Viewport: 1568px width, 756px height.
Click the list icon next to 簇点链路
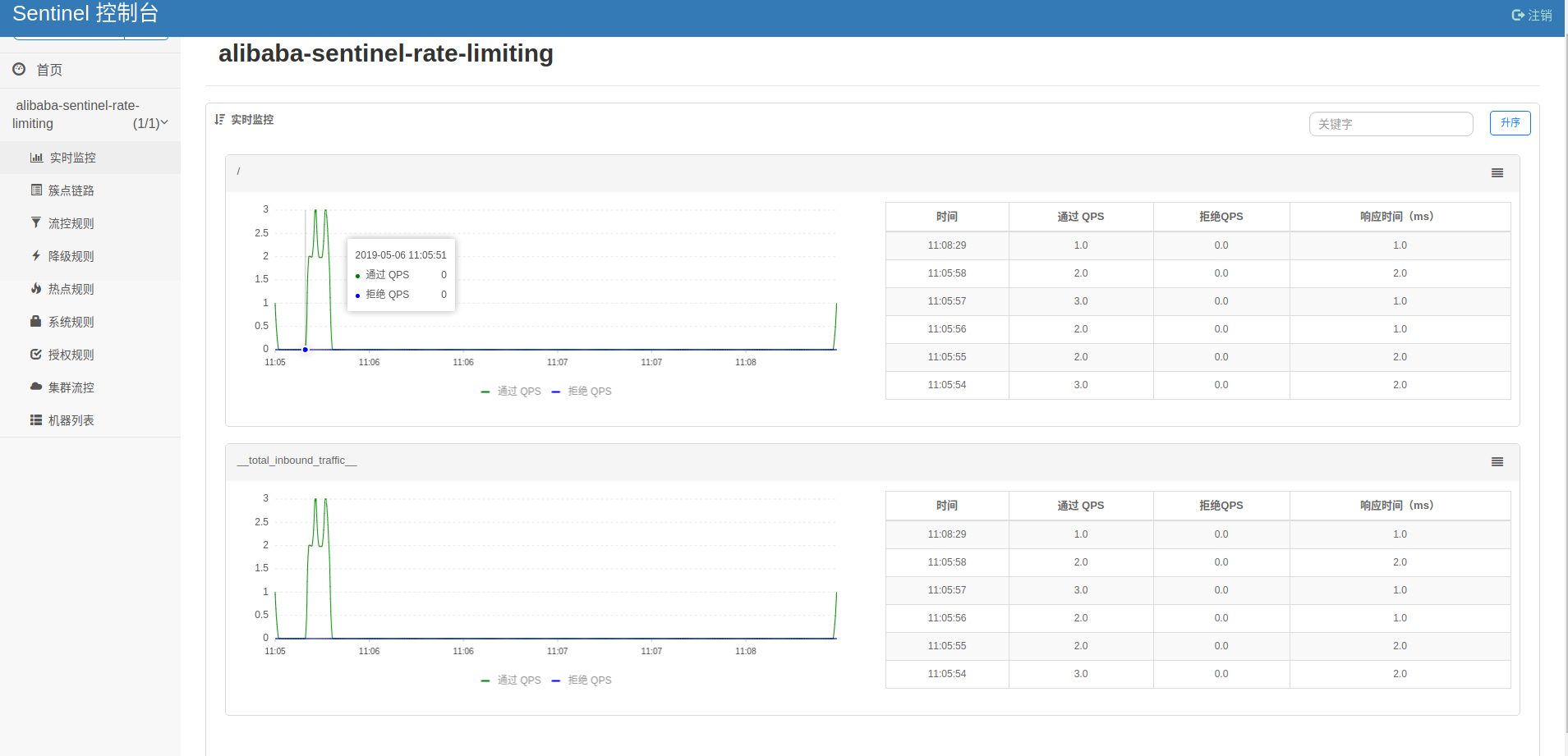(36, 190)
